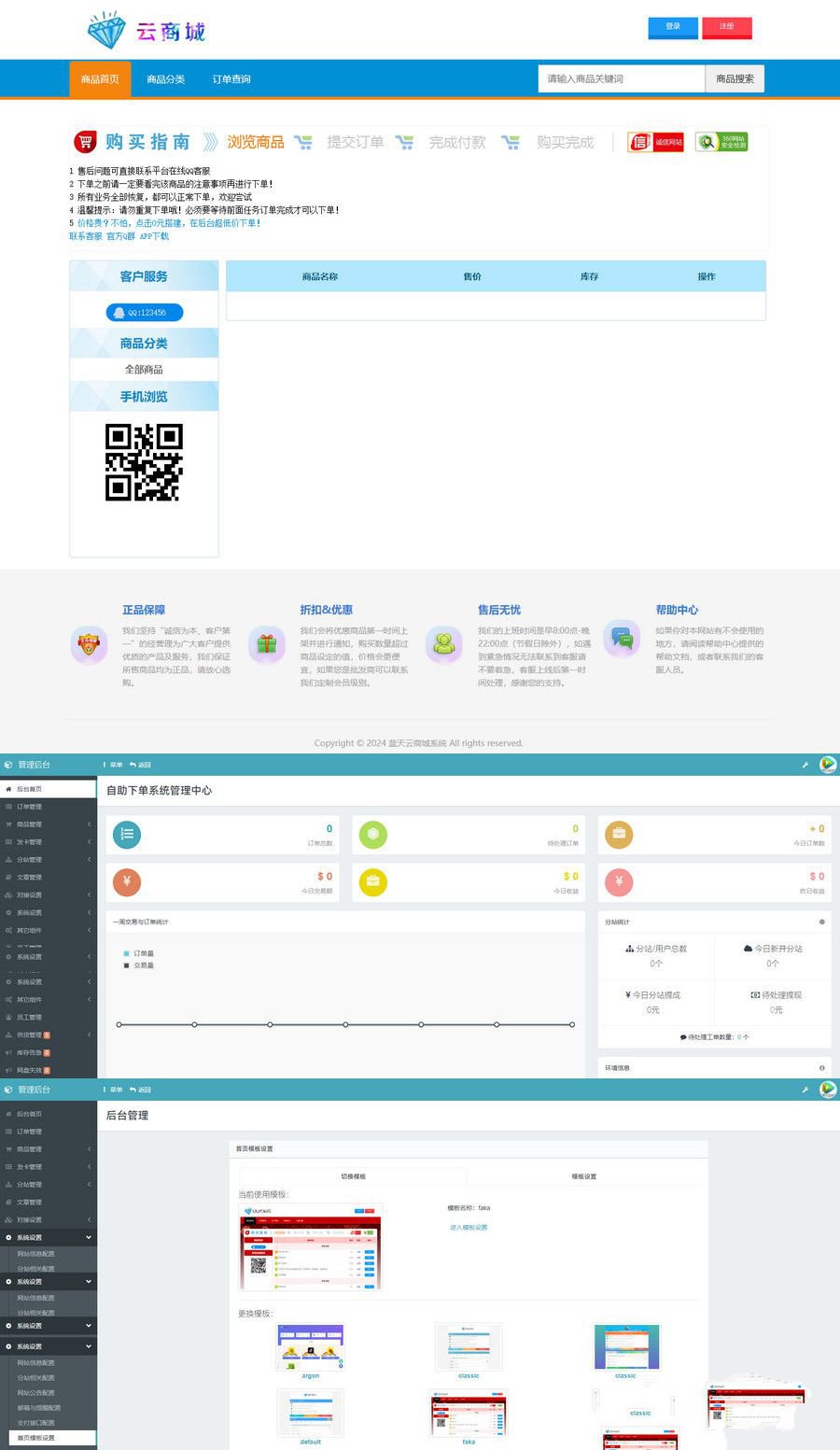Click the product keyword search field
The width and height of the screenshot is (840, 1450).
[621, 79]
